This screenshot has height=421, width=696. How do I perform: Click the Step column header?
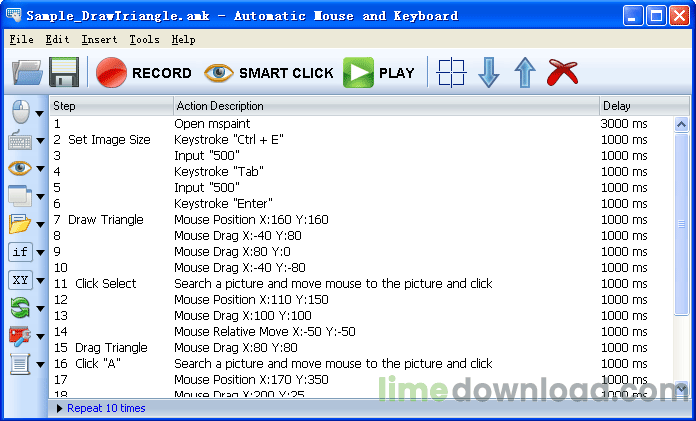(111, 106)
